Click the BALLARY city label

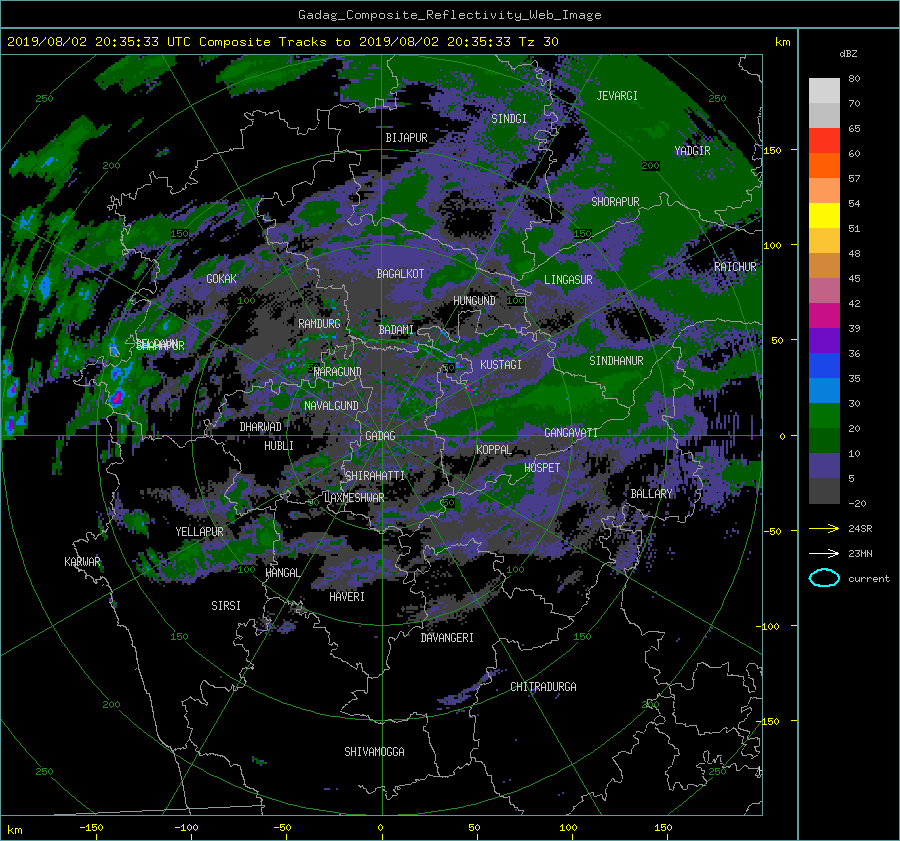[x=651, y=494]
